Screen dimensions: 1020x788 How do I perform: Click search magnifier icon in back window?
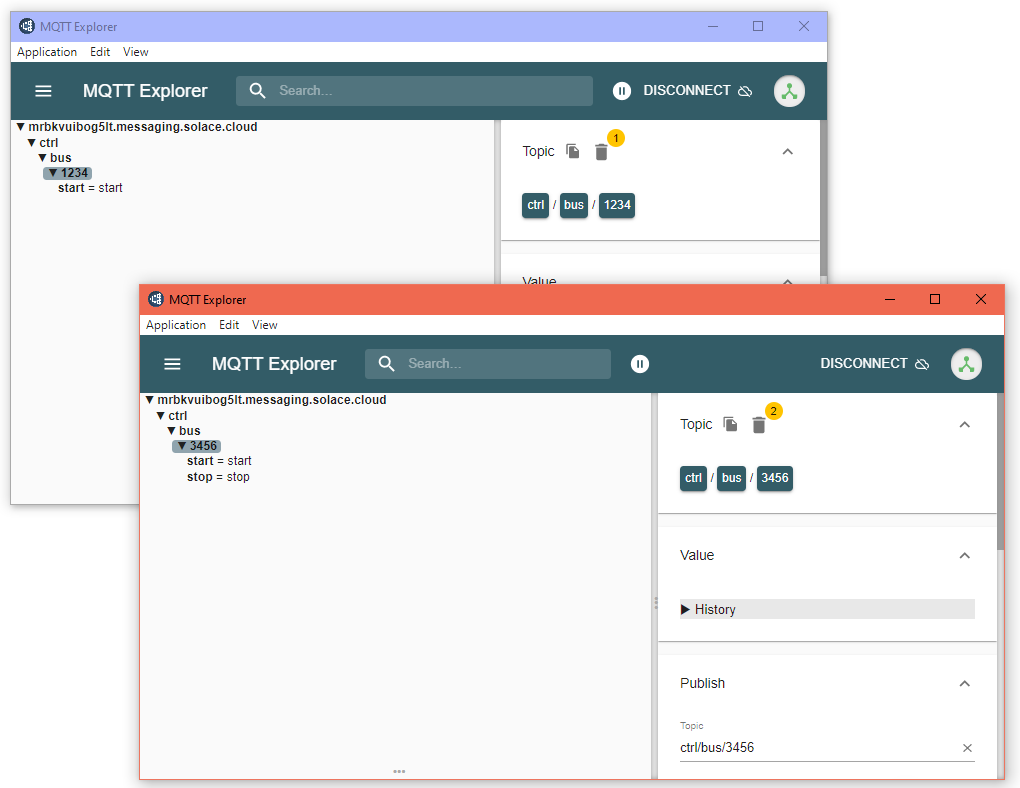tap(258, 90)
